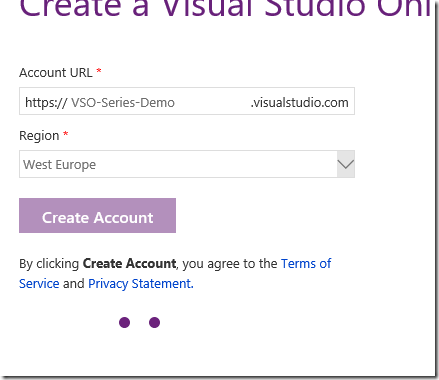
Task: Click the Create Account button
Action: [97, 216]
